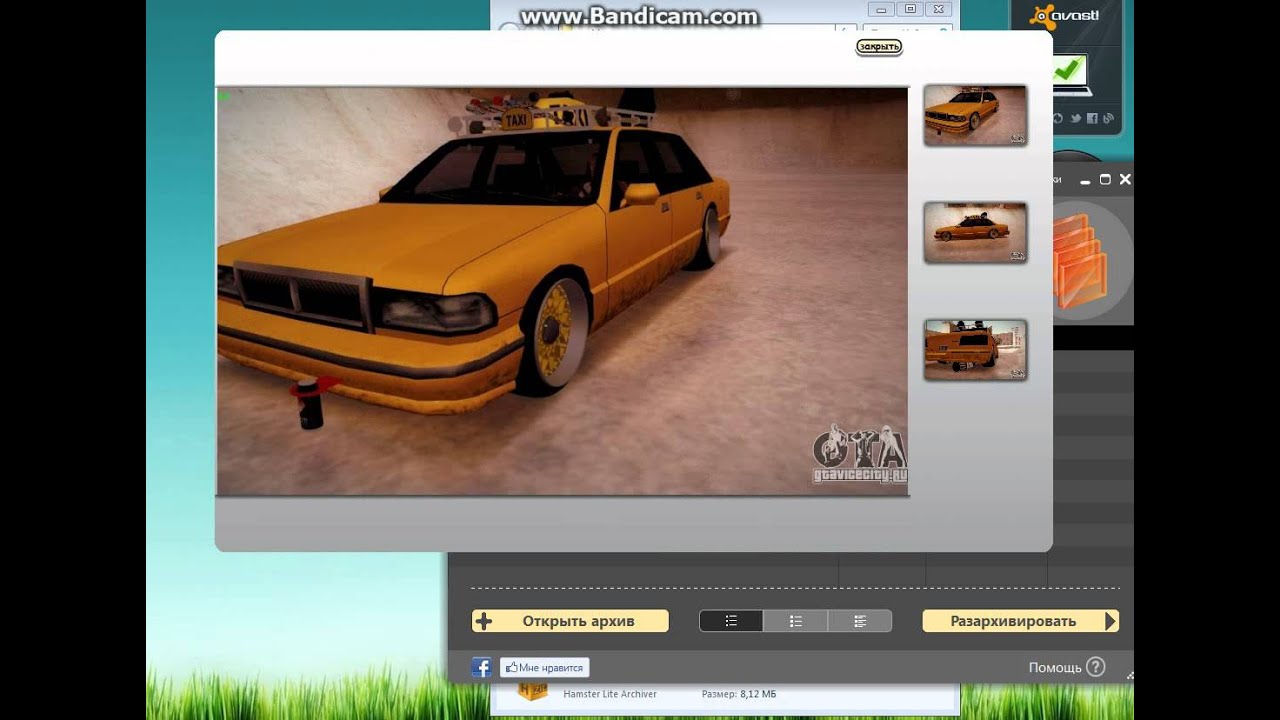Click the help question mark icon
The image size is (1280, 720).
pos(1095,666)
